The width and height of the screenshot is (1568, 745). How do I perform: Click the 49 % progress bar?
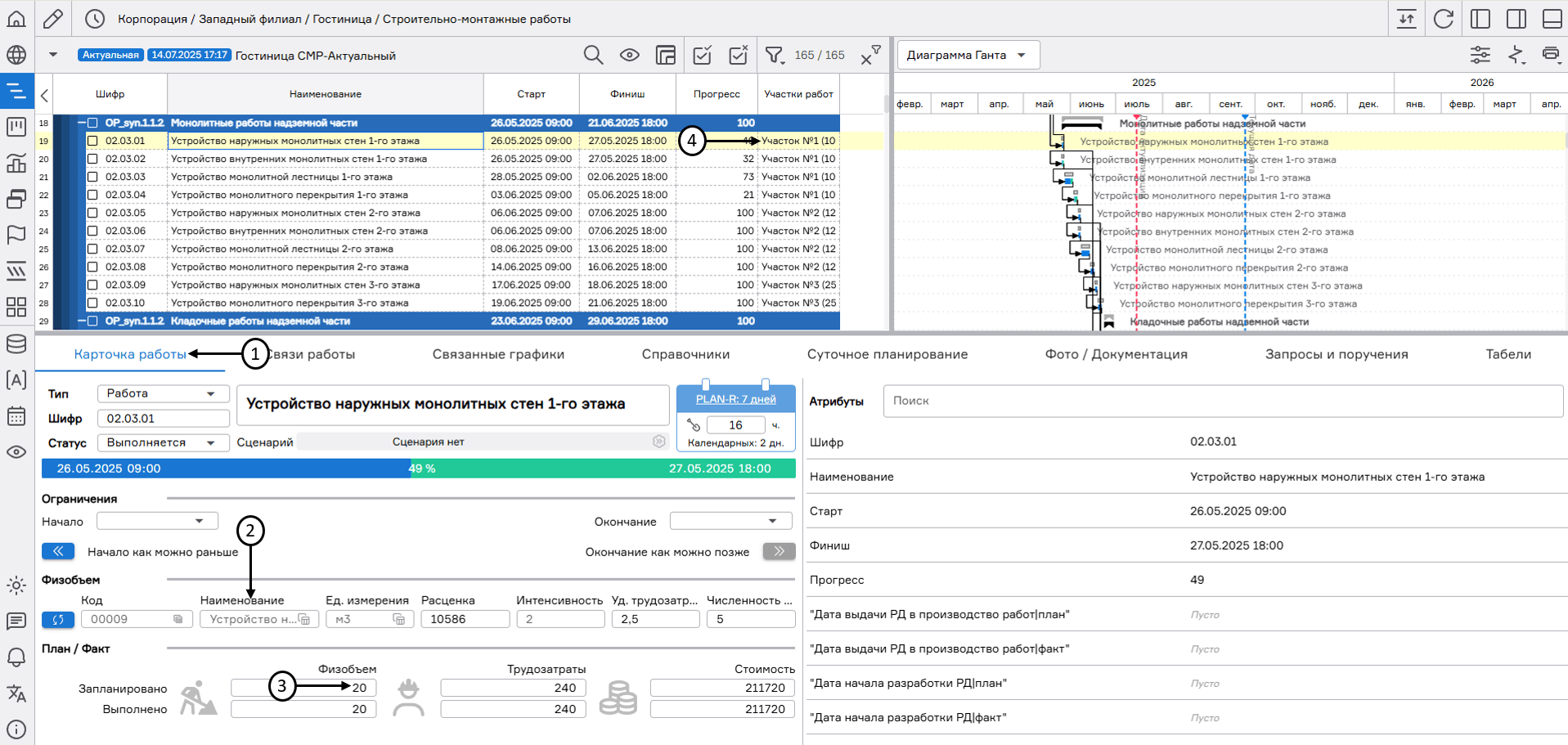(x=419, y=469)
